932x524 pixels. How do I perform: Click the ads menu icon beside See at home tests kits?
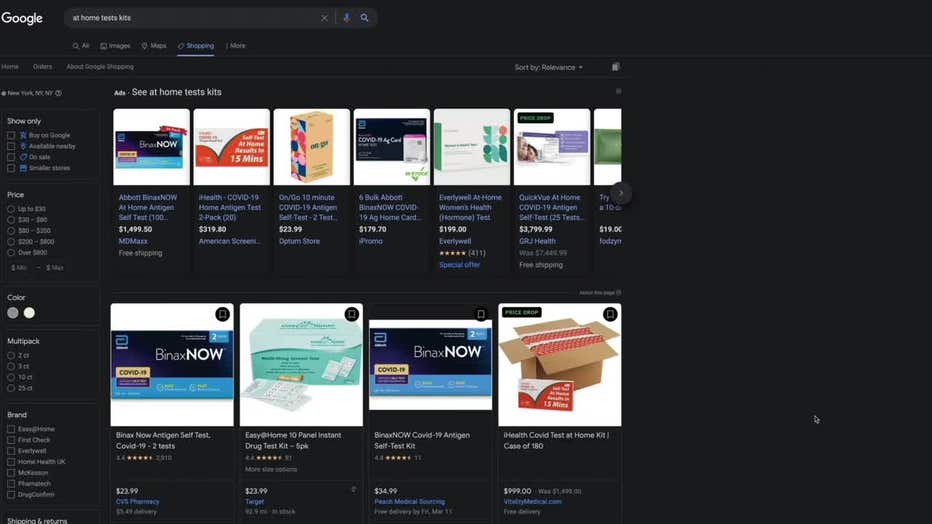(618, 91)
